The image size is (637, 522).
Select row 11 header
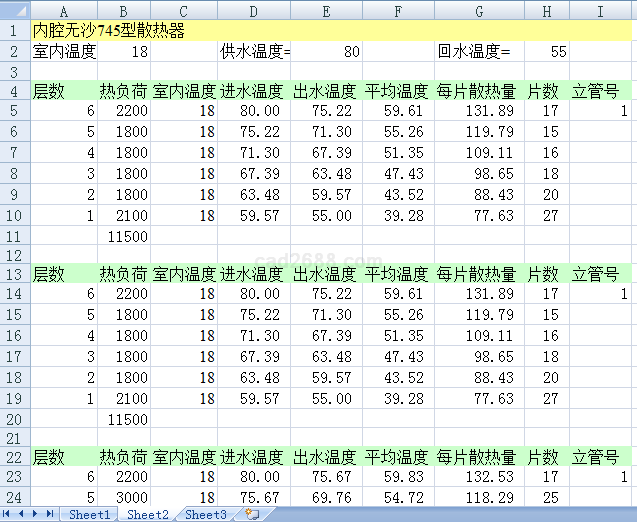15,237
